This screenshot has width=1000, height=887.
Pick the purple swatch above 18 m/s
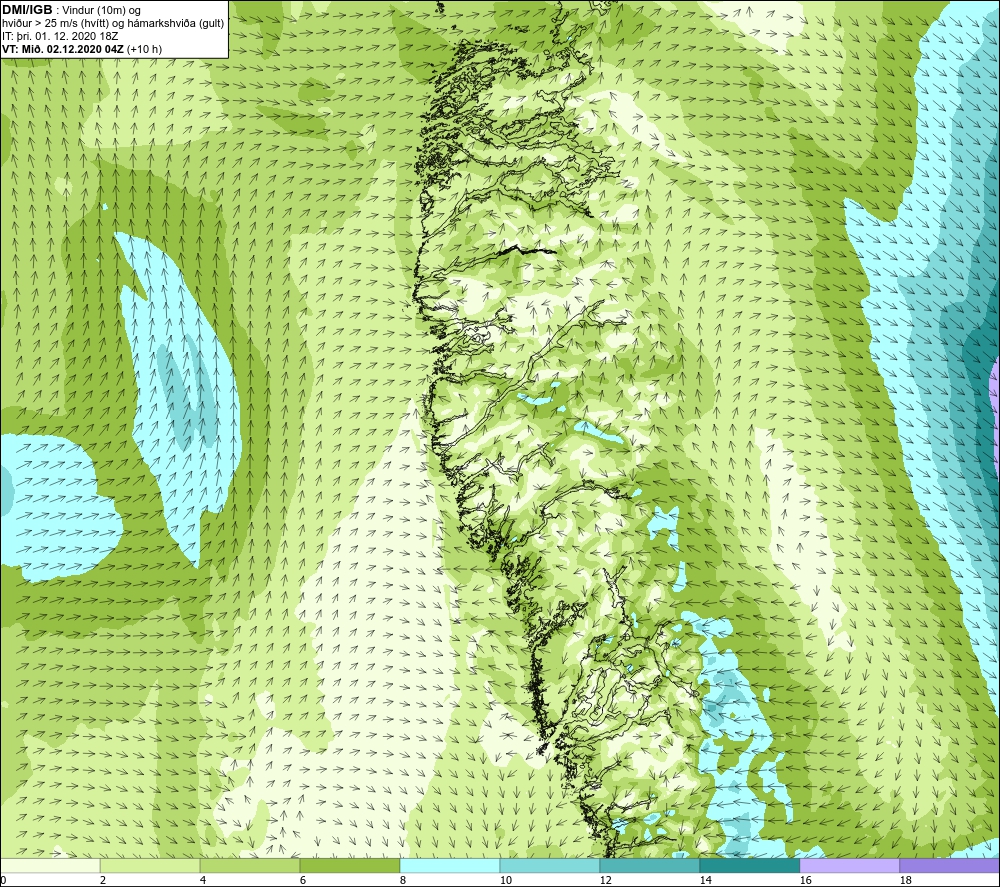click(x=950, y=865)
